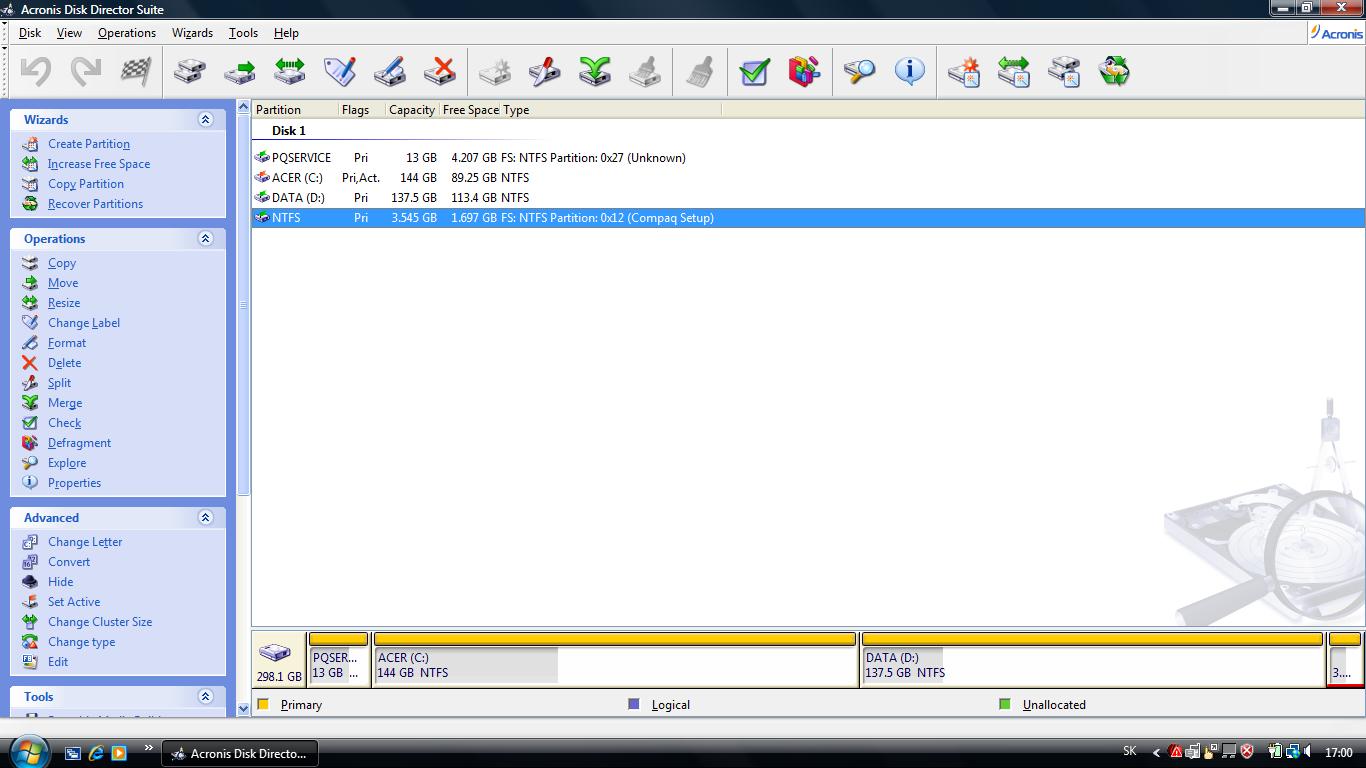Click the Undo arrow in the toolbar
1366x768 pixels.
click(x=36, y=71)
